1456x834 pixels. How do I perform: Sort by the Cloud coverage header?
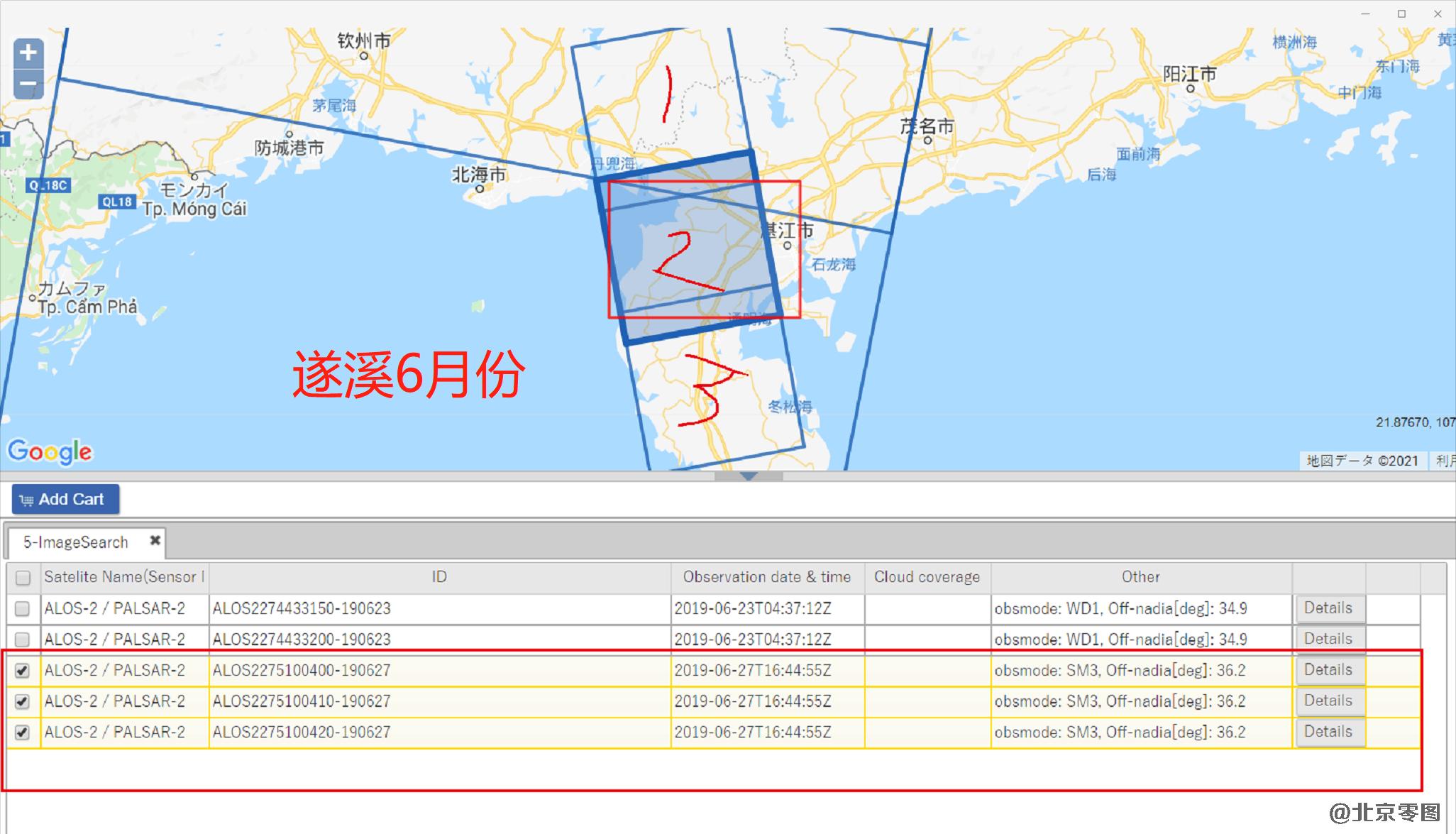click(x=927, y=577)
